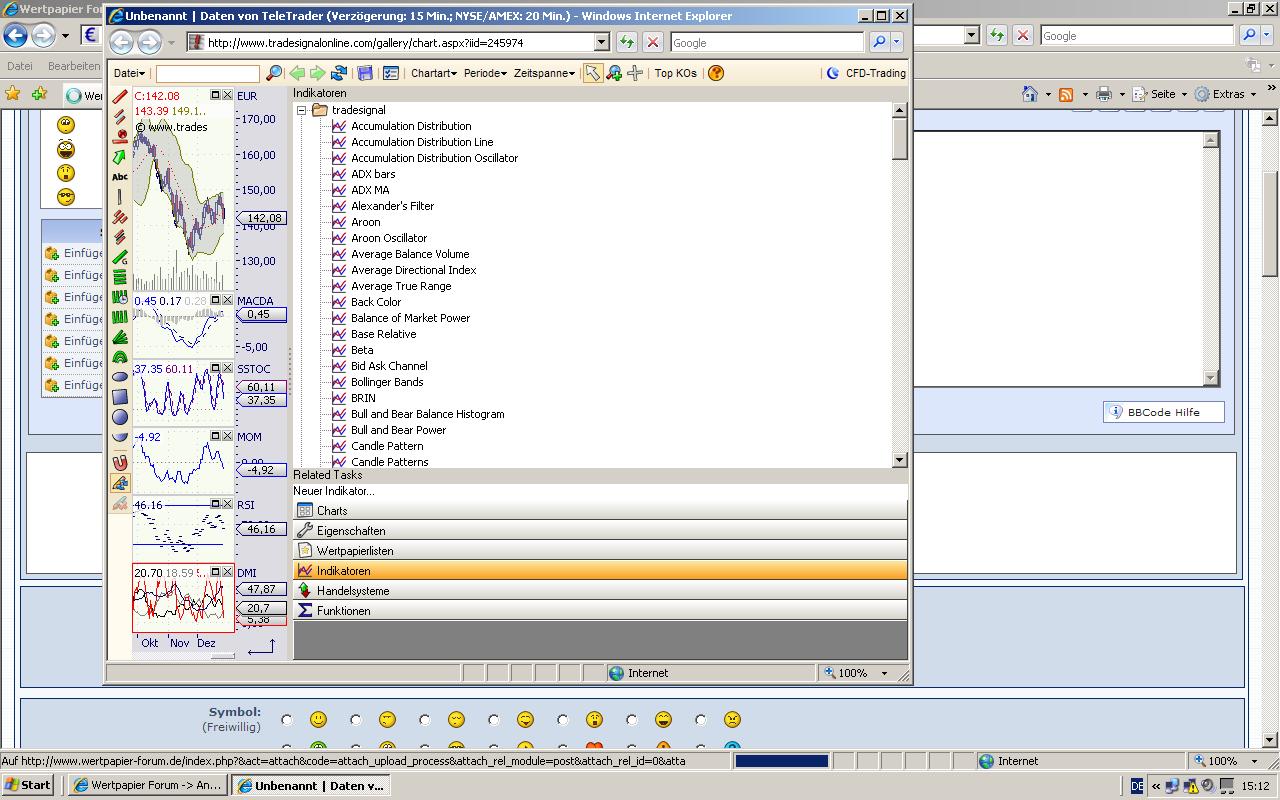Pick the green arrow drawing tool
The image size is (1280, 800).
pyautogui.click(x=120, y=157)
